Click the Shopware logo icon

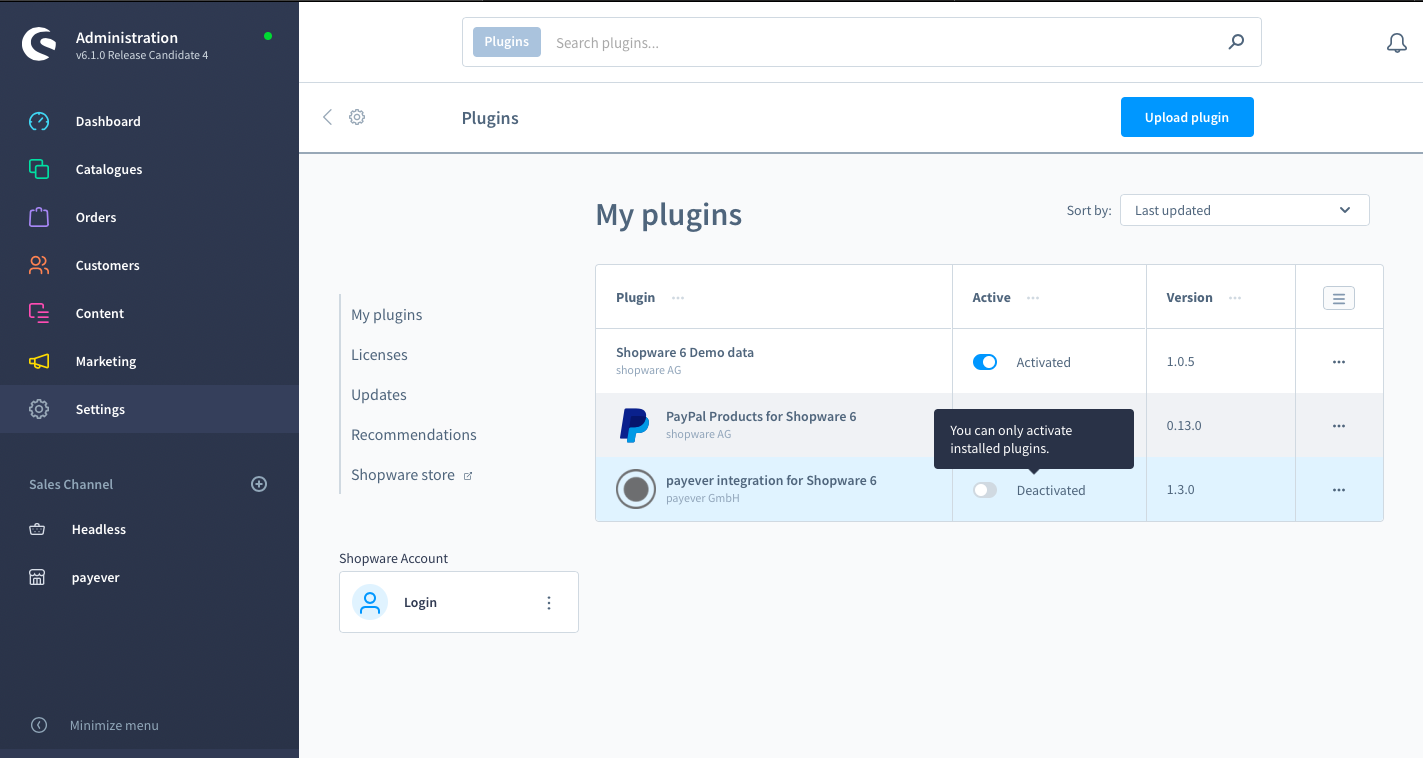[40, 44]
